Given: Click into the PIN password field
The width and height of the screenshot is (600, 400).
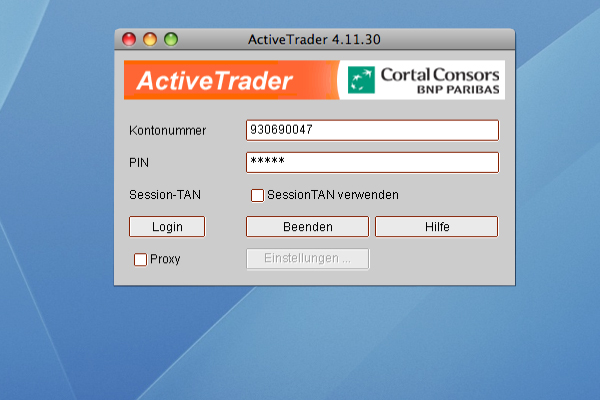Looking at the screenshot, I should coord(371,162).
